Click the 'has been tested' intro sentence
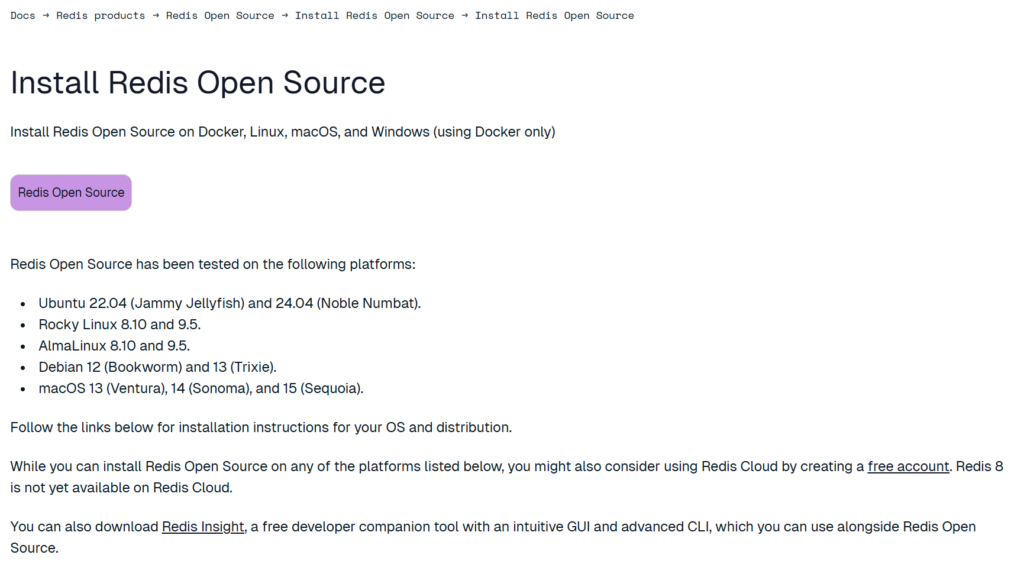The width and height of the screenshot is (1024, 571). (x=212, y=264)
